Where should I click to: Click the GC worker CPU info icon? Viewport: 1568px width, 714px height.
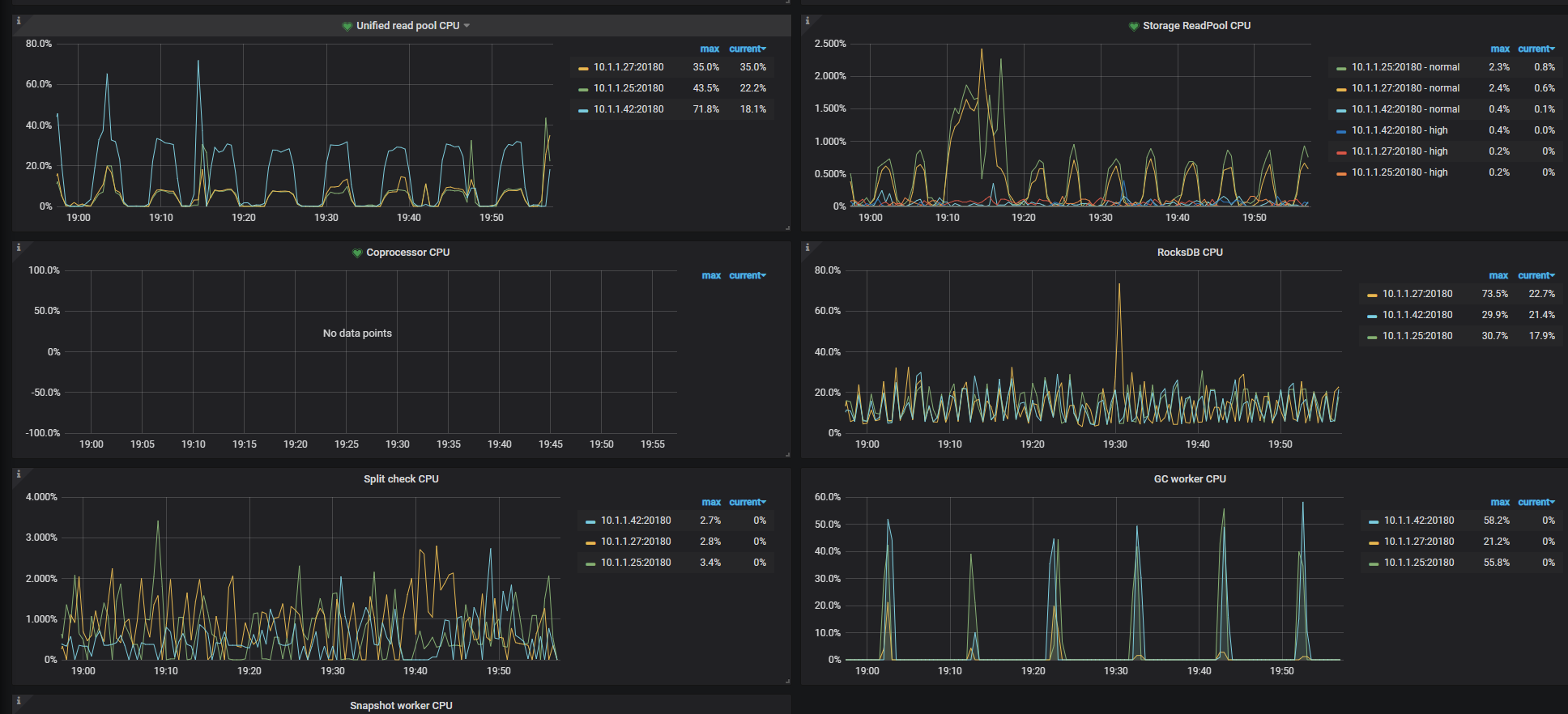pyautogui.click(x=807, y=474)
